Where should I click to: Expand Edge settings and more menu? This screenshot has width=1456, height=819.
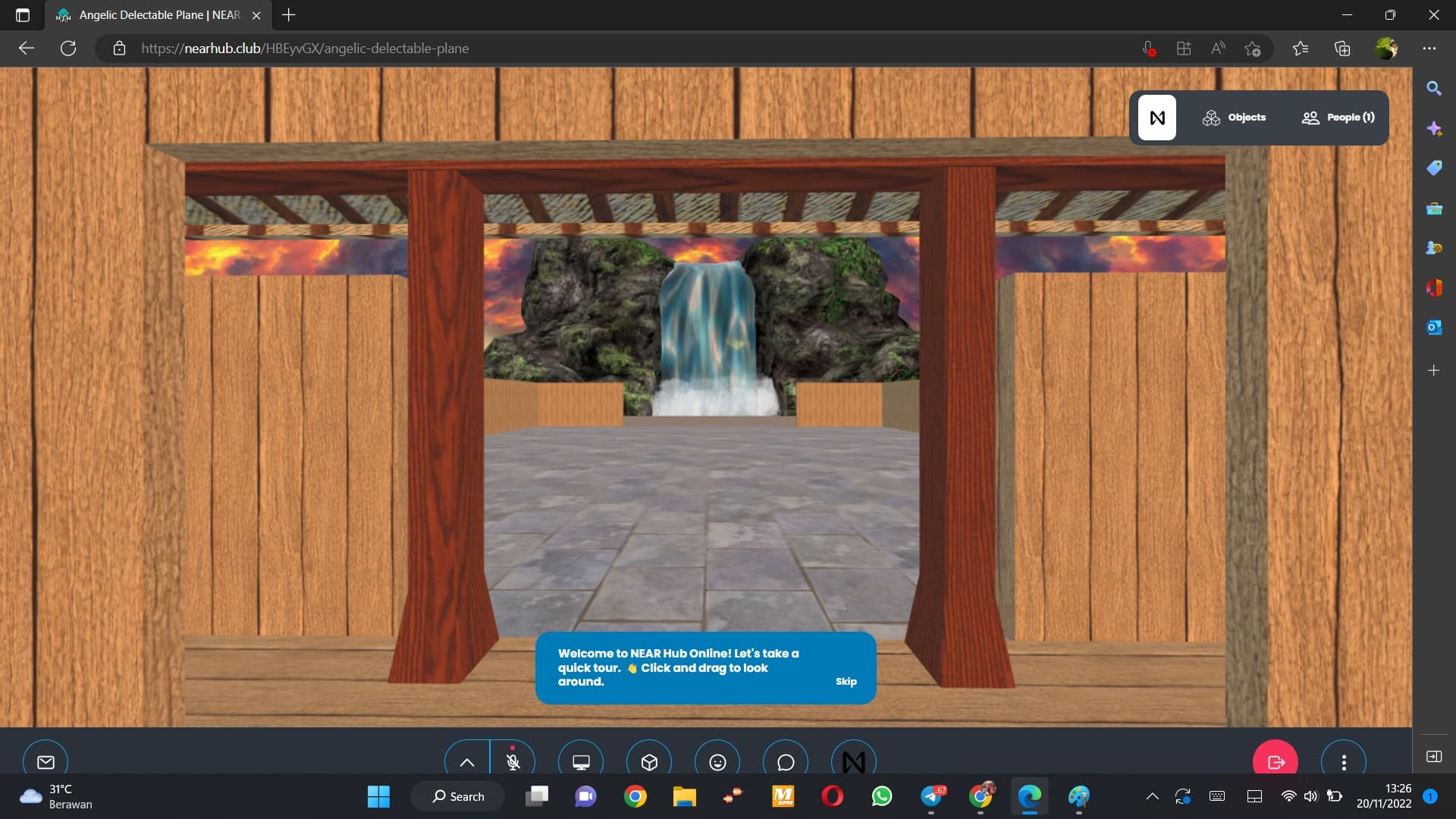tap(1429, 49)
